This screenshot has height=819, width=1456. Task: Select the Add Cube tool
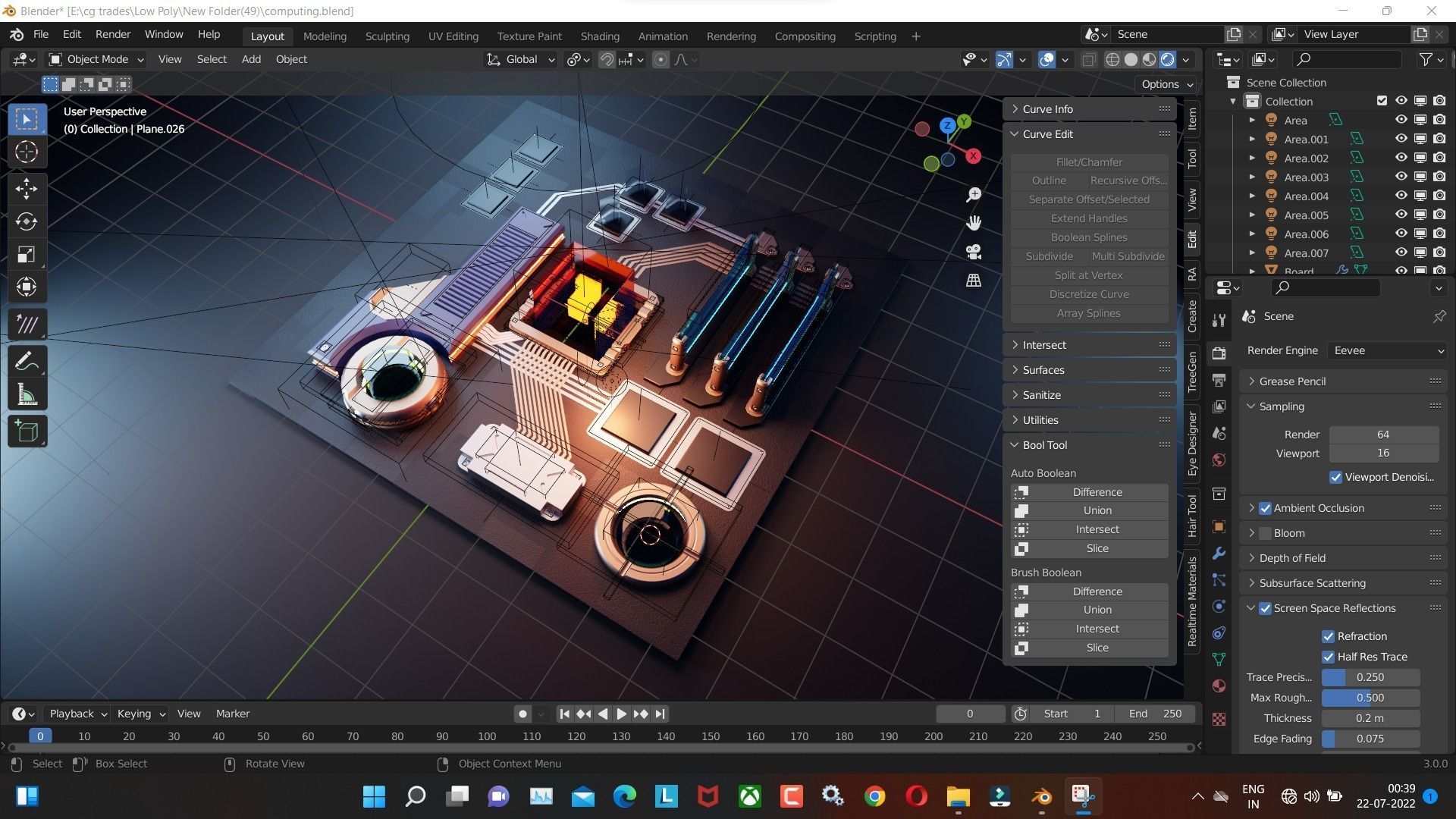pyautogui.click(x=27, y=431)
